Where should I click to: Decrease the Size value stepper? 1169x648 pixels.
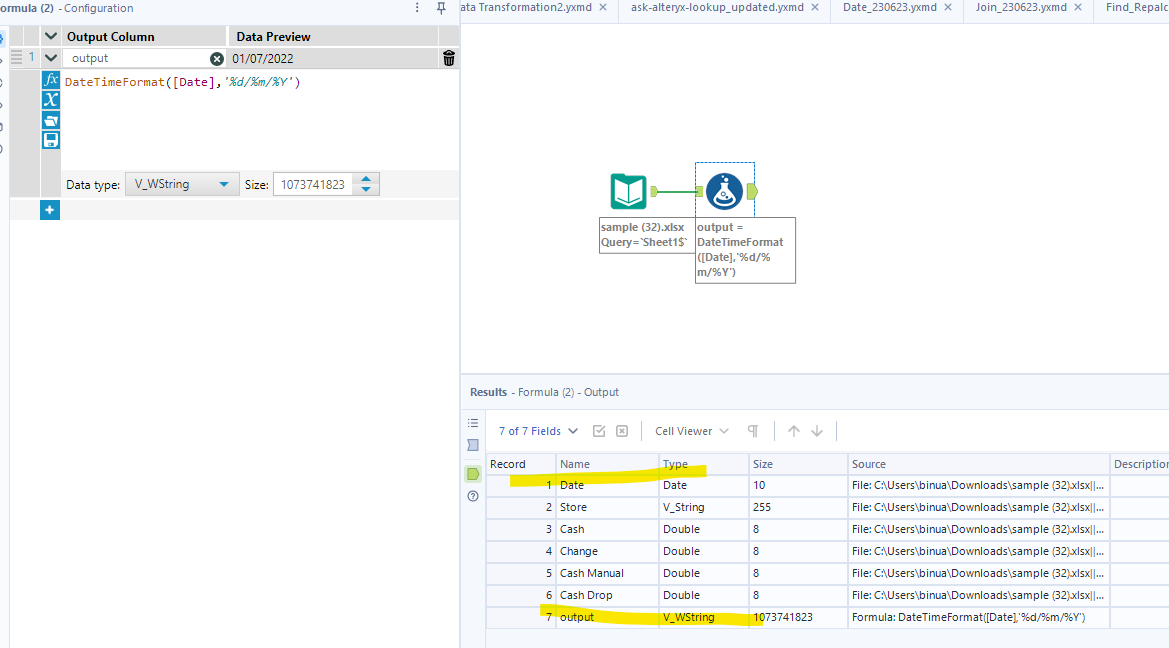366,189
